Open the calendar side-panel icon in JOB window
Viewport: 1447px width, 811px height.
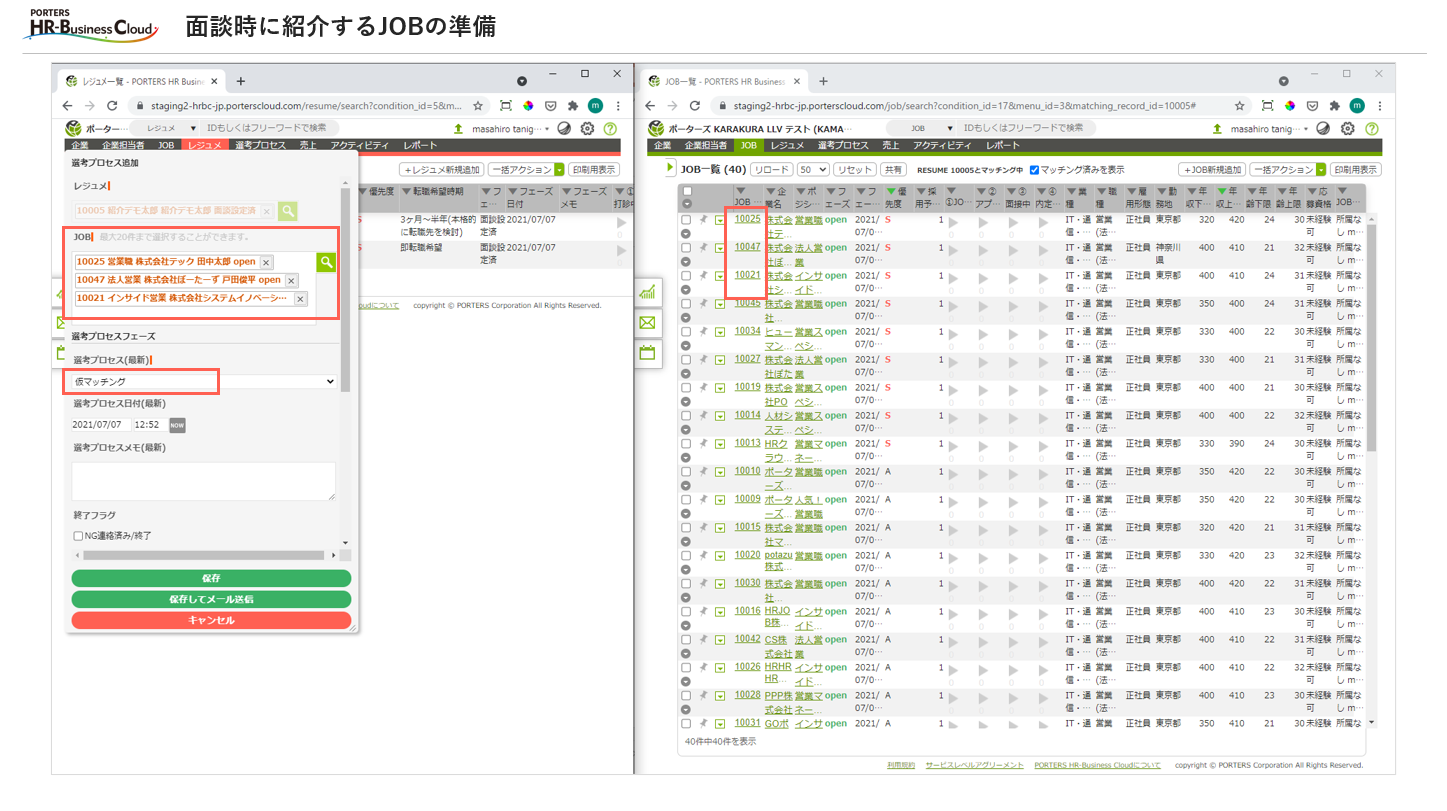(647, 352)
